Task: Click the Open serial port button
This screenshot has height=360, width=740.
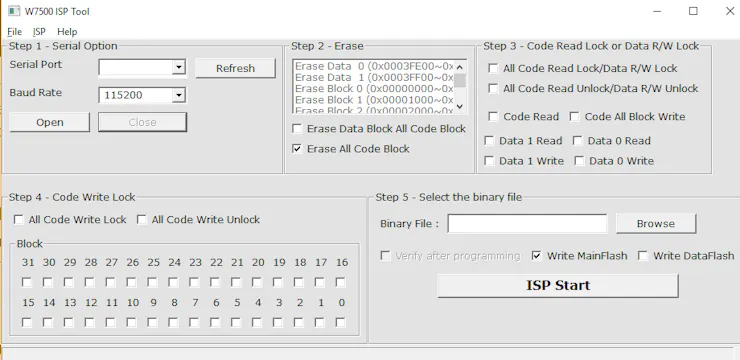Action: click(x=50, y=122)
